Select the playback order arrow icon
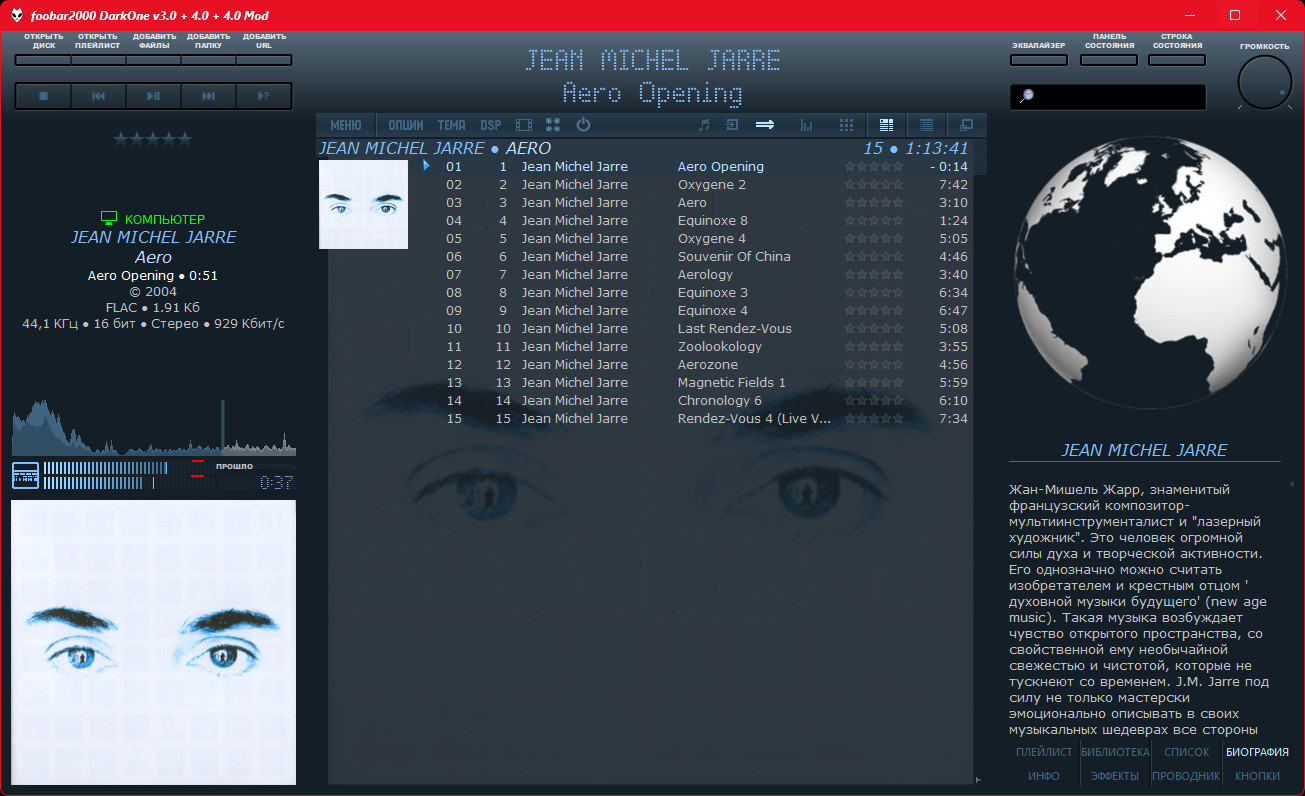The width and height of the screenshot is (1305, 796). click(x=765, y=125)
